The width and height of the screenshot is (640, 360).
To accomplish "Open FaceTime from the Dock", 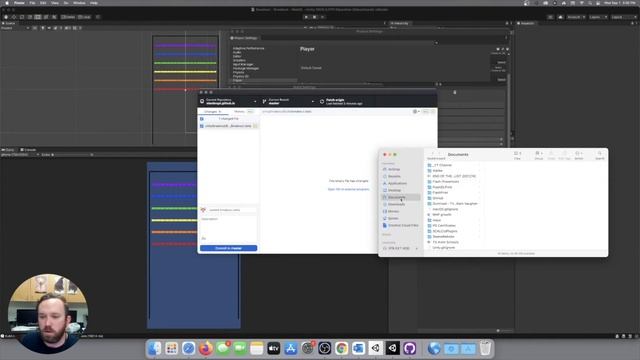I will coord(240,348).
